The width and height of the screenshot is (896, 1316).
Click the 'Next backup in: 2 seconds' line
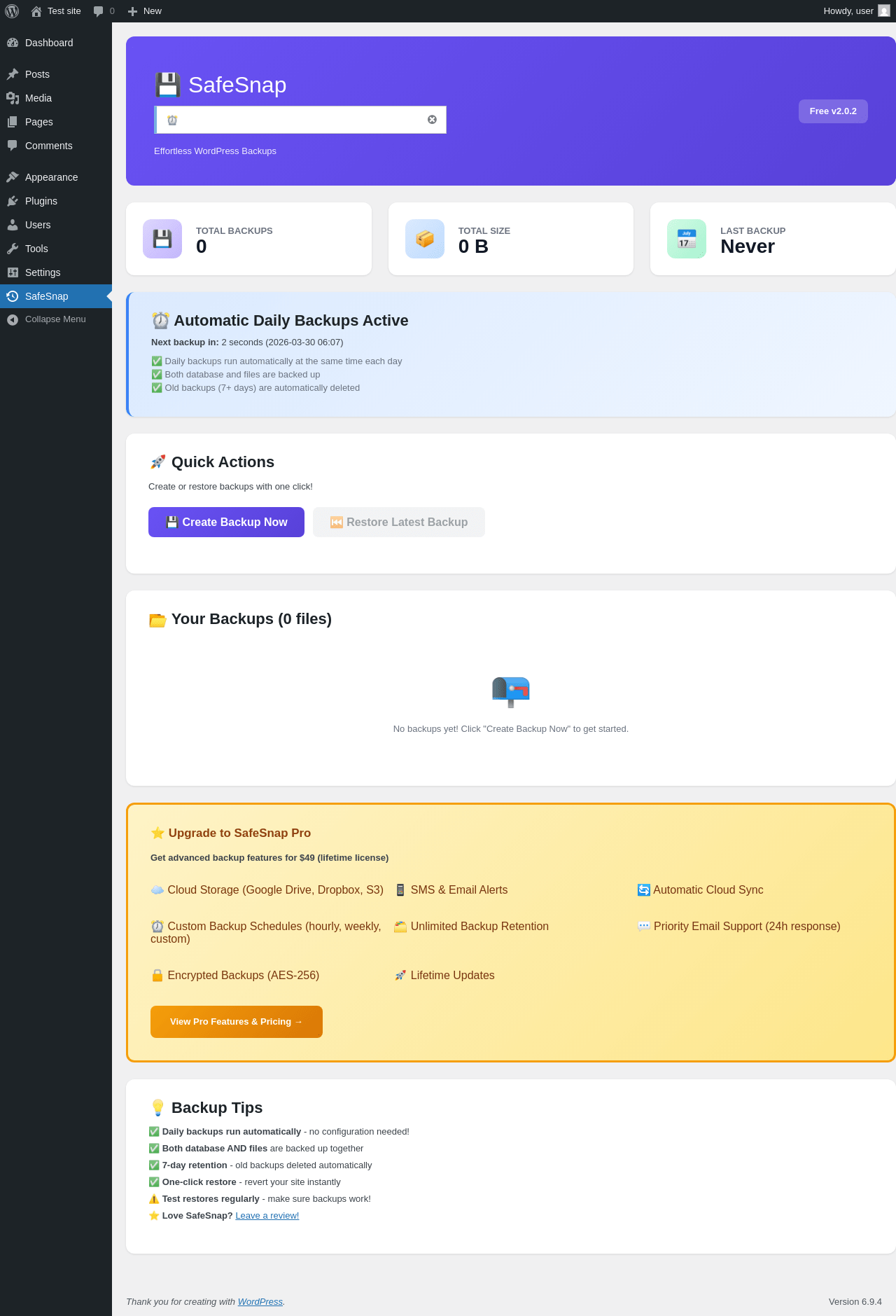click(x=247, y=342)
